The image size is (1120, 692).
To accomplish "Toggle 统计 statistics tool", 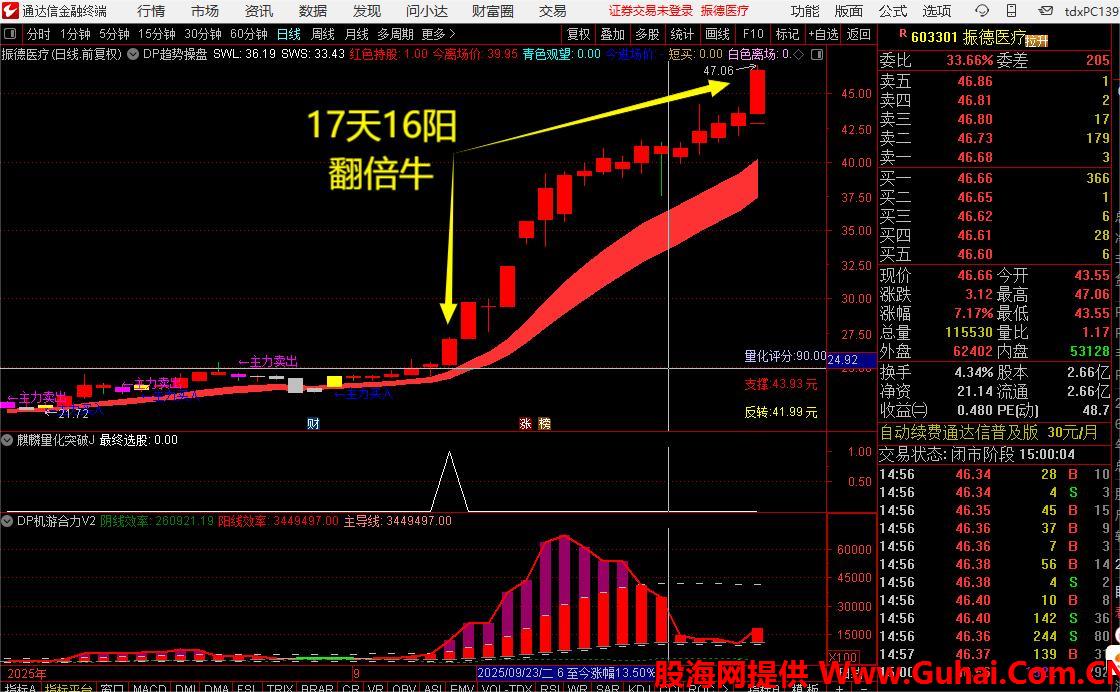I will (682, 34).
